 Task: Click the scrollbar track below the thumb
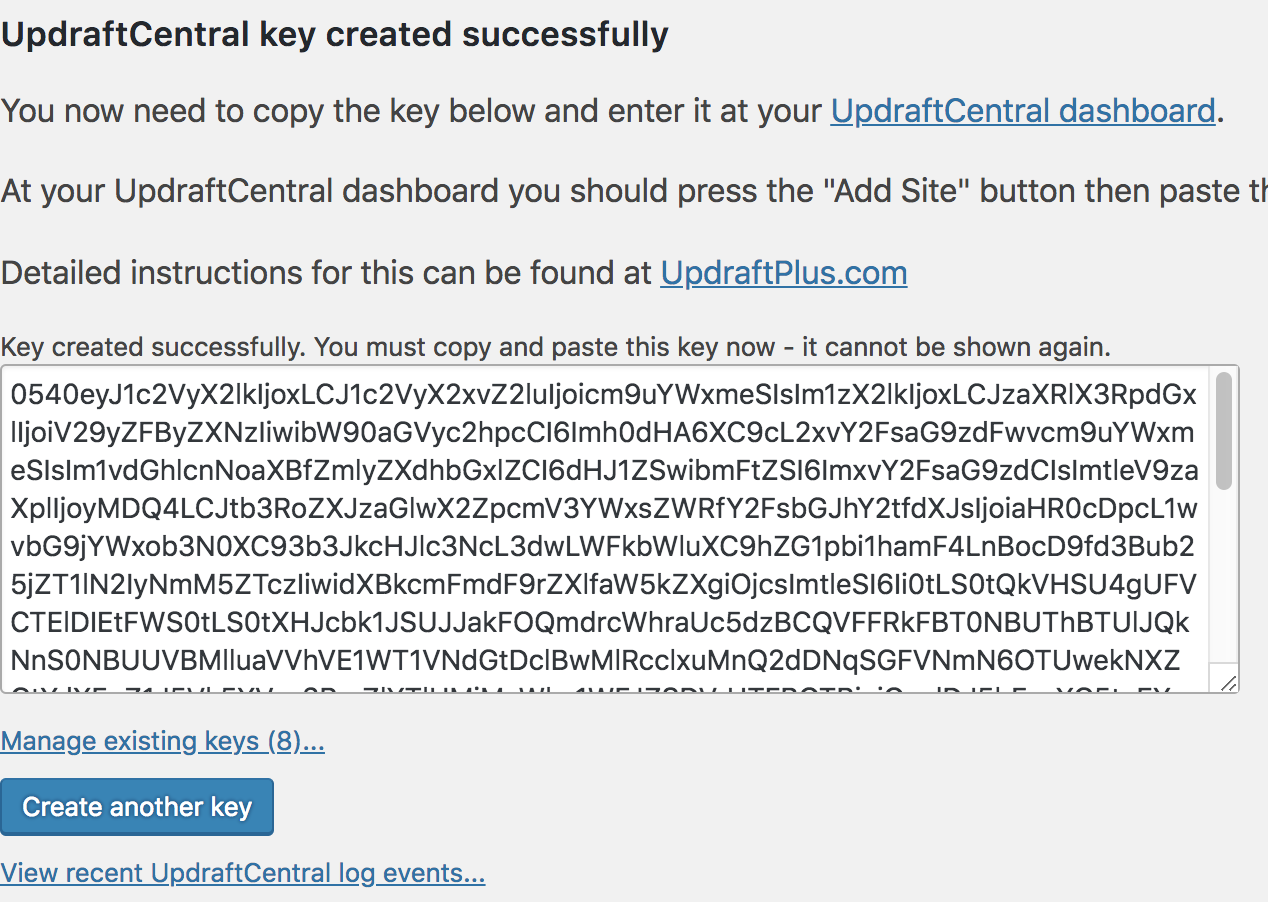(1225, 575)
